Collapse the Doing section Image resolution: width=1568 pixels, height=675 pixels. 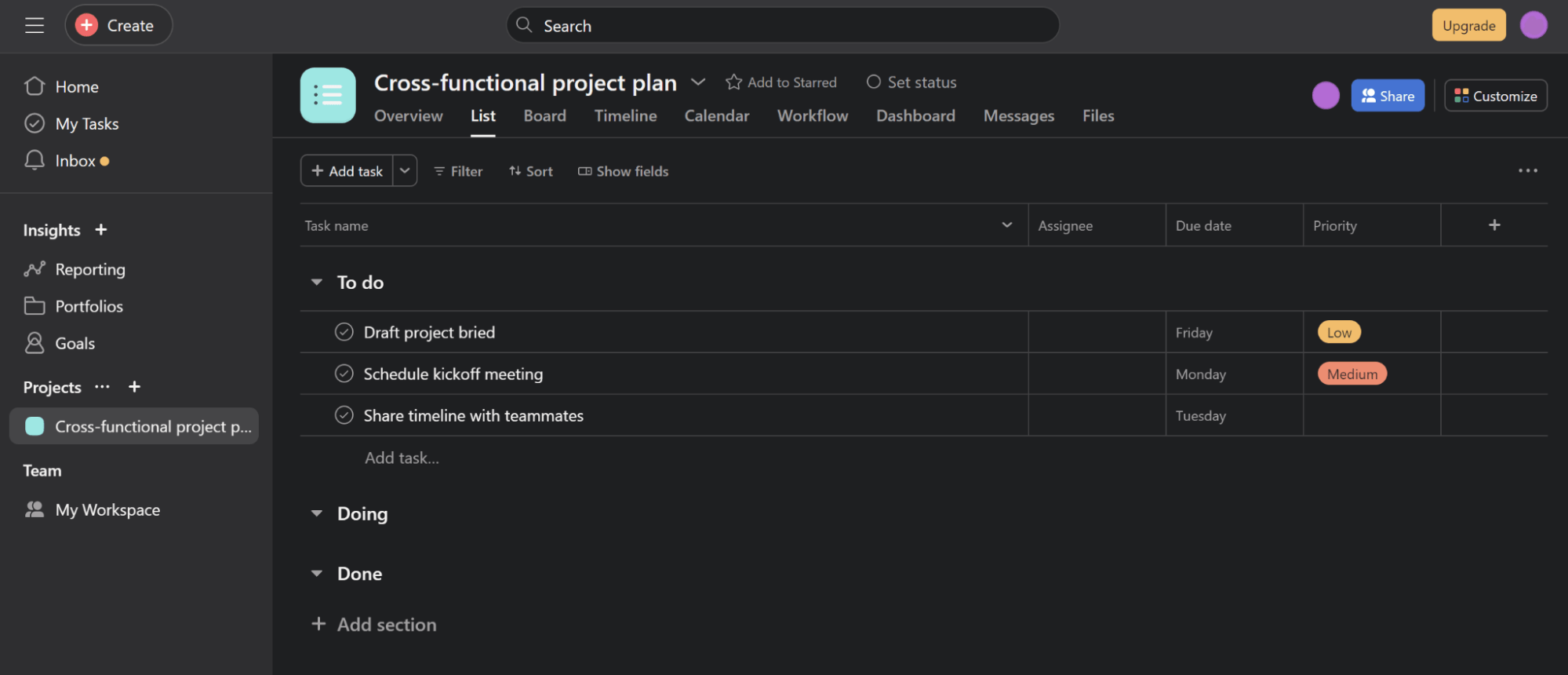[x=317, y=514]
